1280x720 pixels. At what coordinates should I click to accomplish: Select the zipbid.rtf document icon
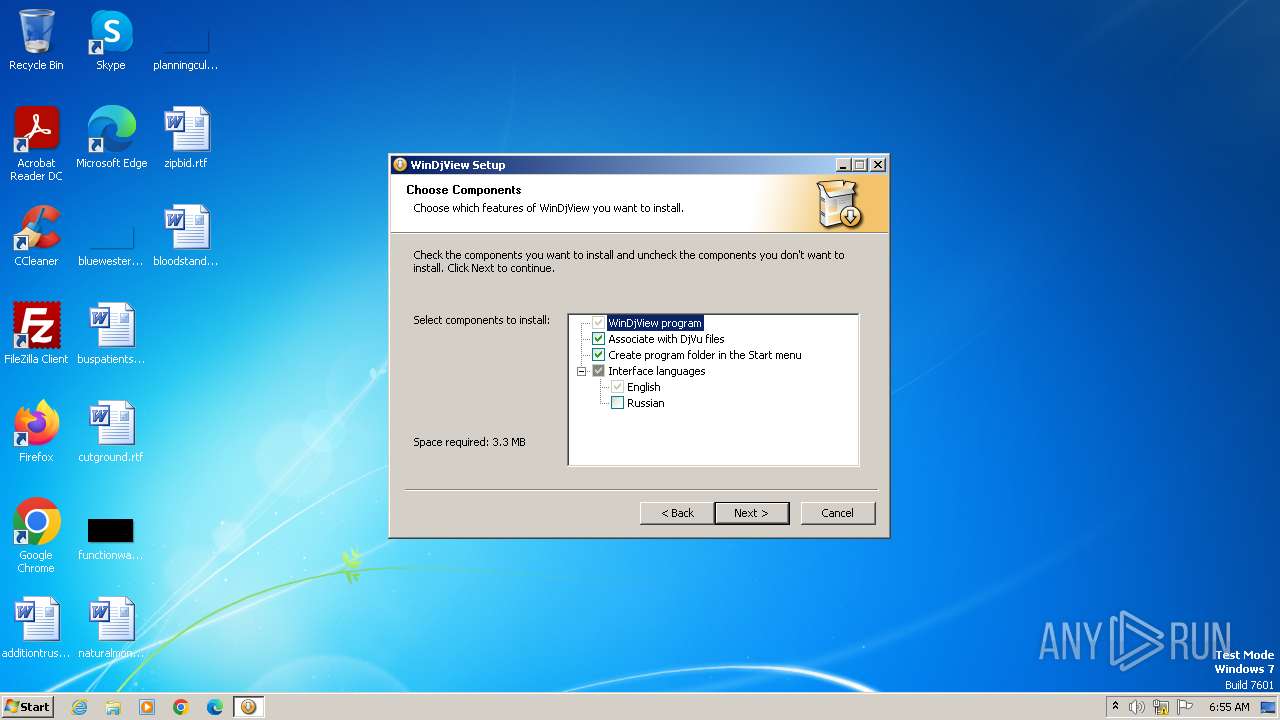click(186, 138)
